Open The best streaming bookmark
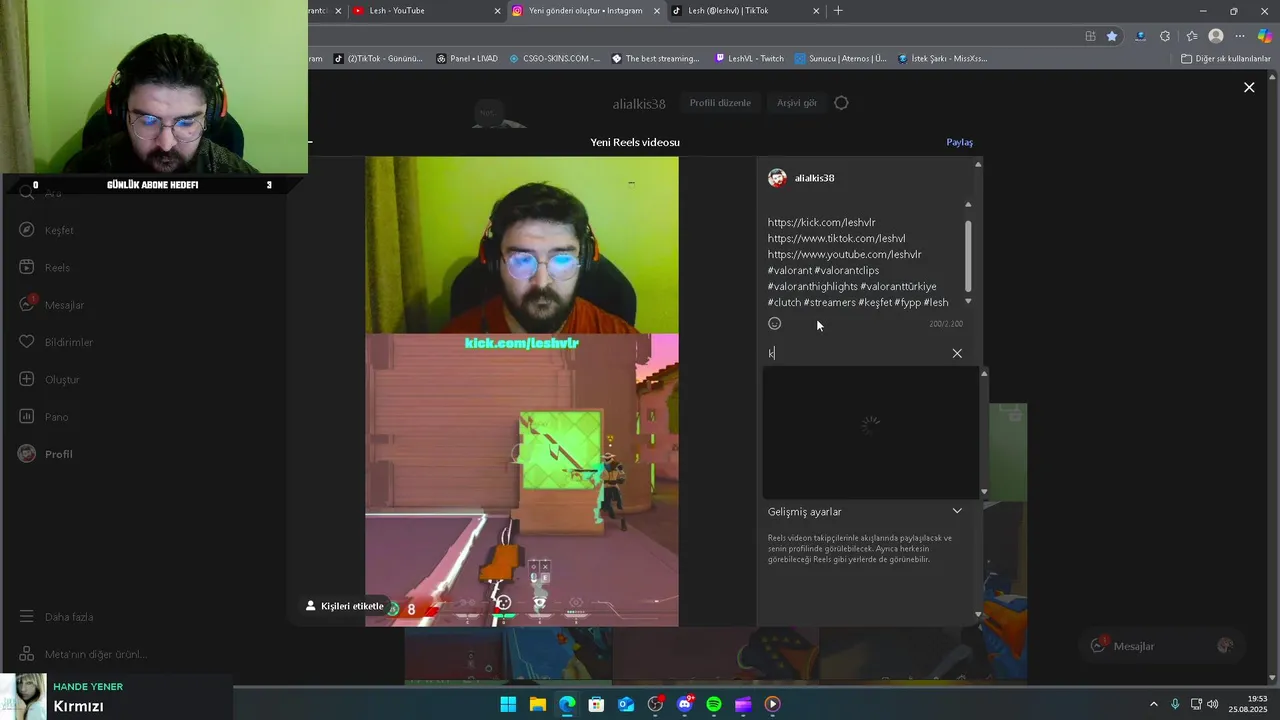1280x720 pixels. click(656, 59)
